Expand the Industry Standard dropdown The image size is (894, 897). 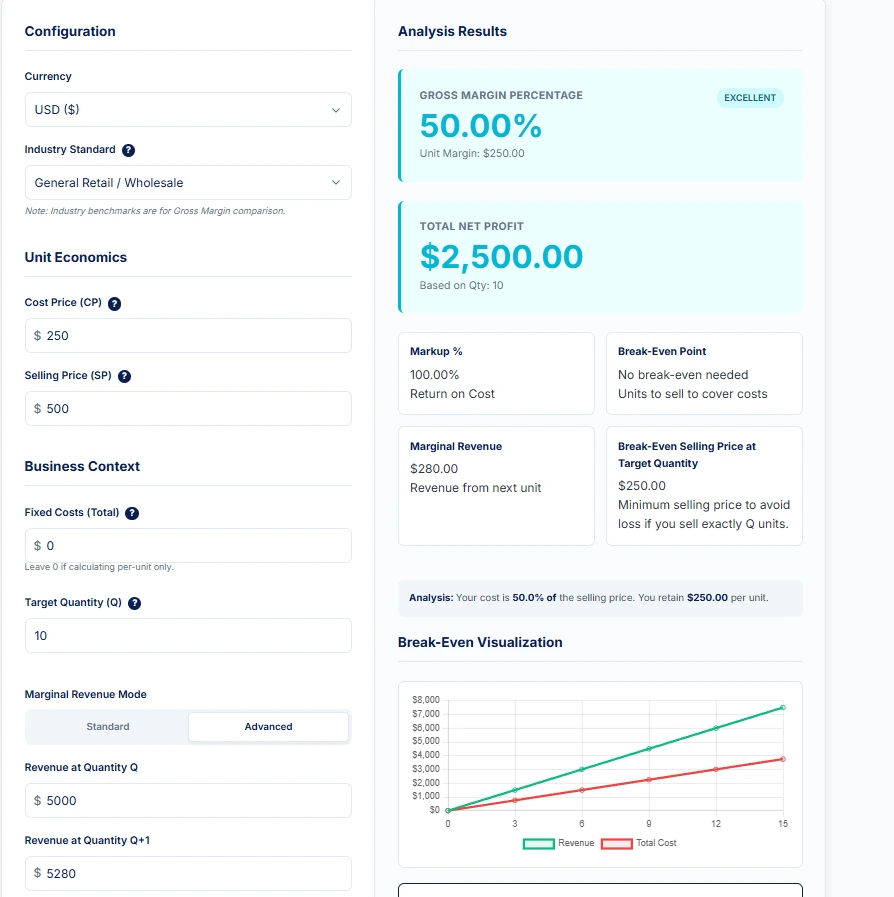[188, 183]
